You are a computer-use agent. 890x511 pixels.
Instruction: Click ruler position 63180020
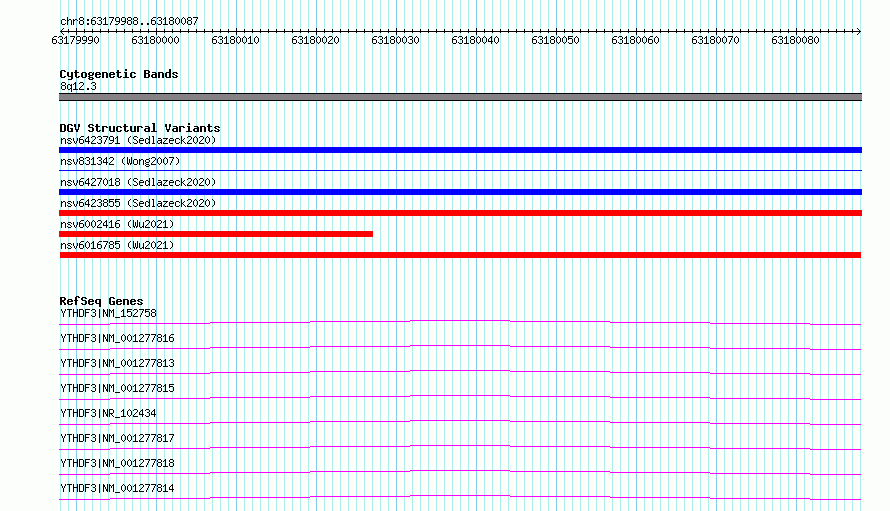pos(316,40)
